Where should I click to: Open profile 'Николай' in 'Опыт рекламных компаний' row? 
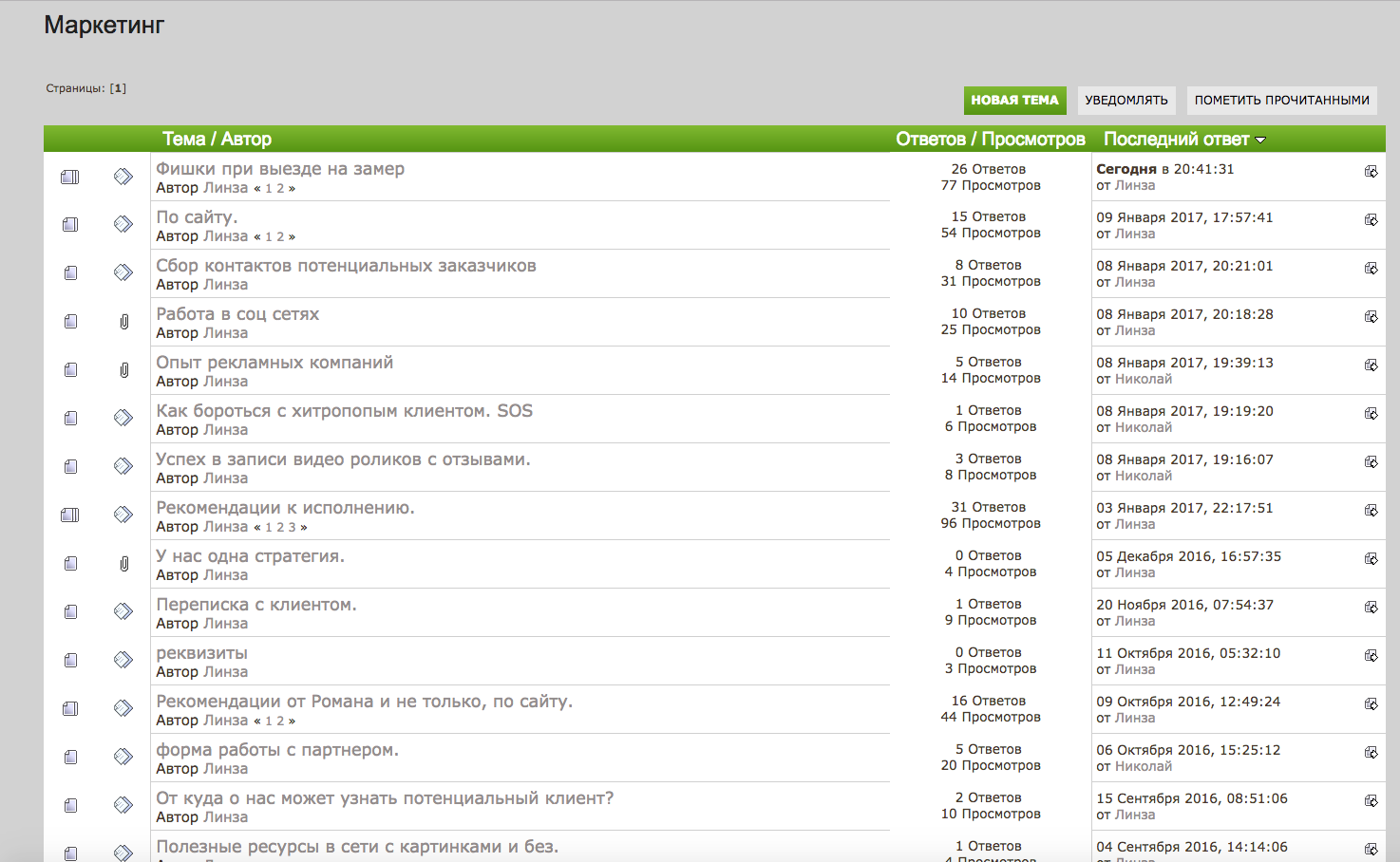[x=1143, y=379]
